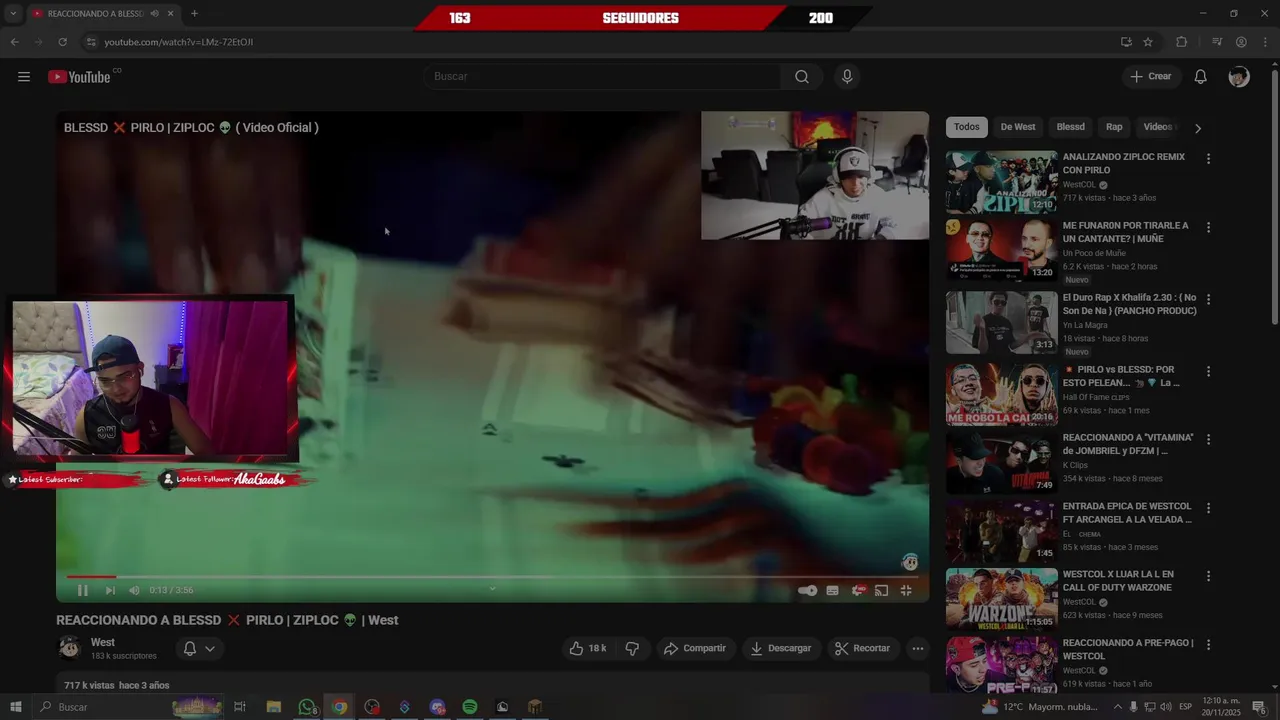1280x720 pixels.
Task: Select the Videos filter chip
Action: click(1158, 127)
